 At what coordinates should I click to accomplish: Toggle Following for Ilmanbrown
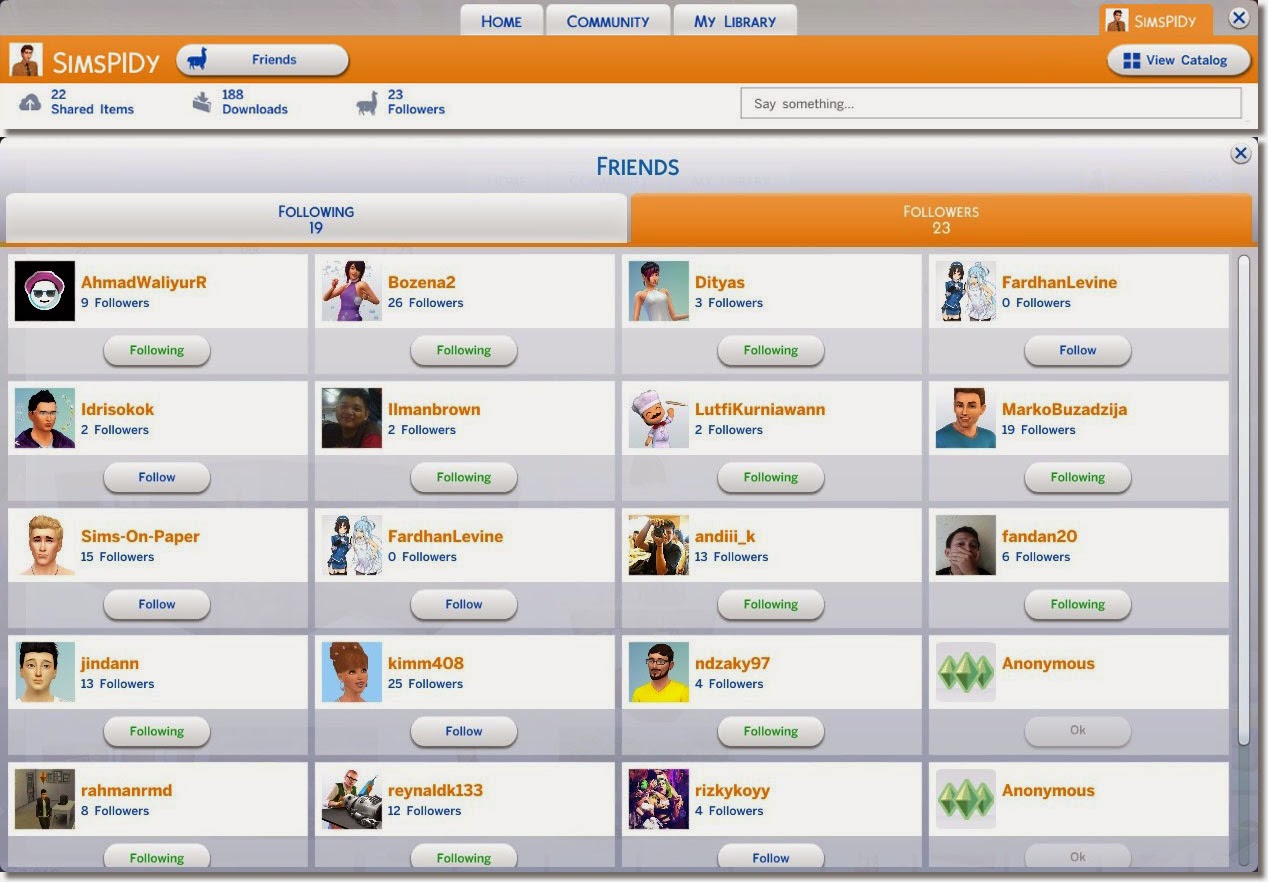pyautogui.click(x=464, y=478)
